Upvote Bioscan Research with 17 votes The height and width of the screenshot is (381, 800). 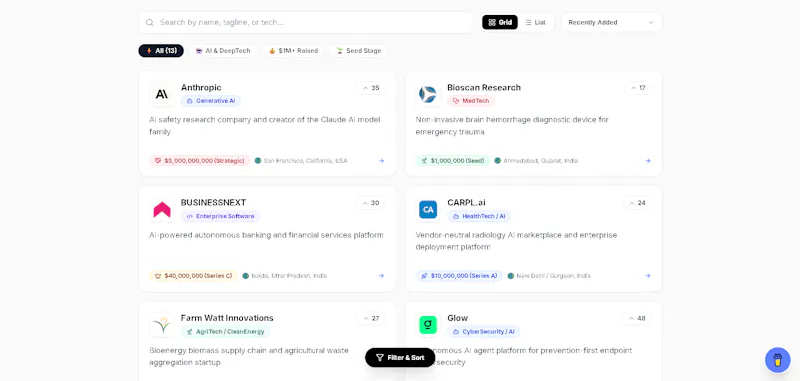point(638,88)
